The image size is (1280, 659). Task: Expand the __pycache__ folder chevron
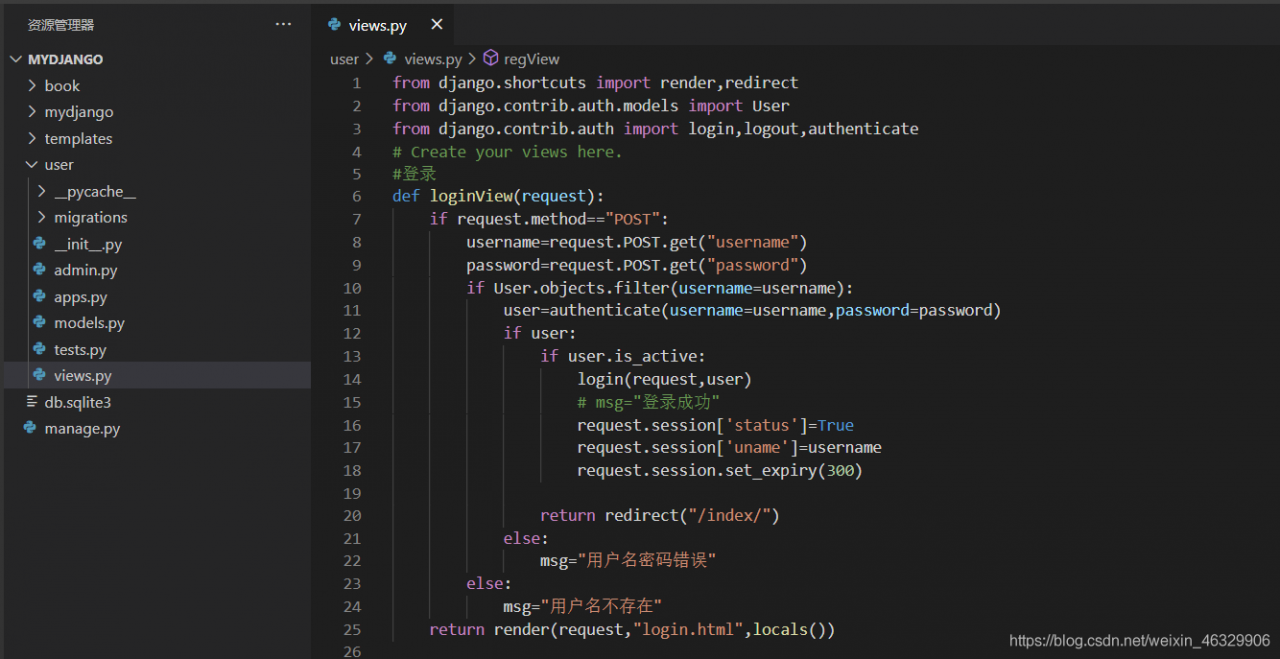(x=42, y=191)
